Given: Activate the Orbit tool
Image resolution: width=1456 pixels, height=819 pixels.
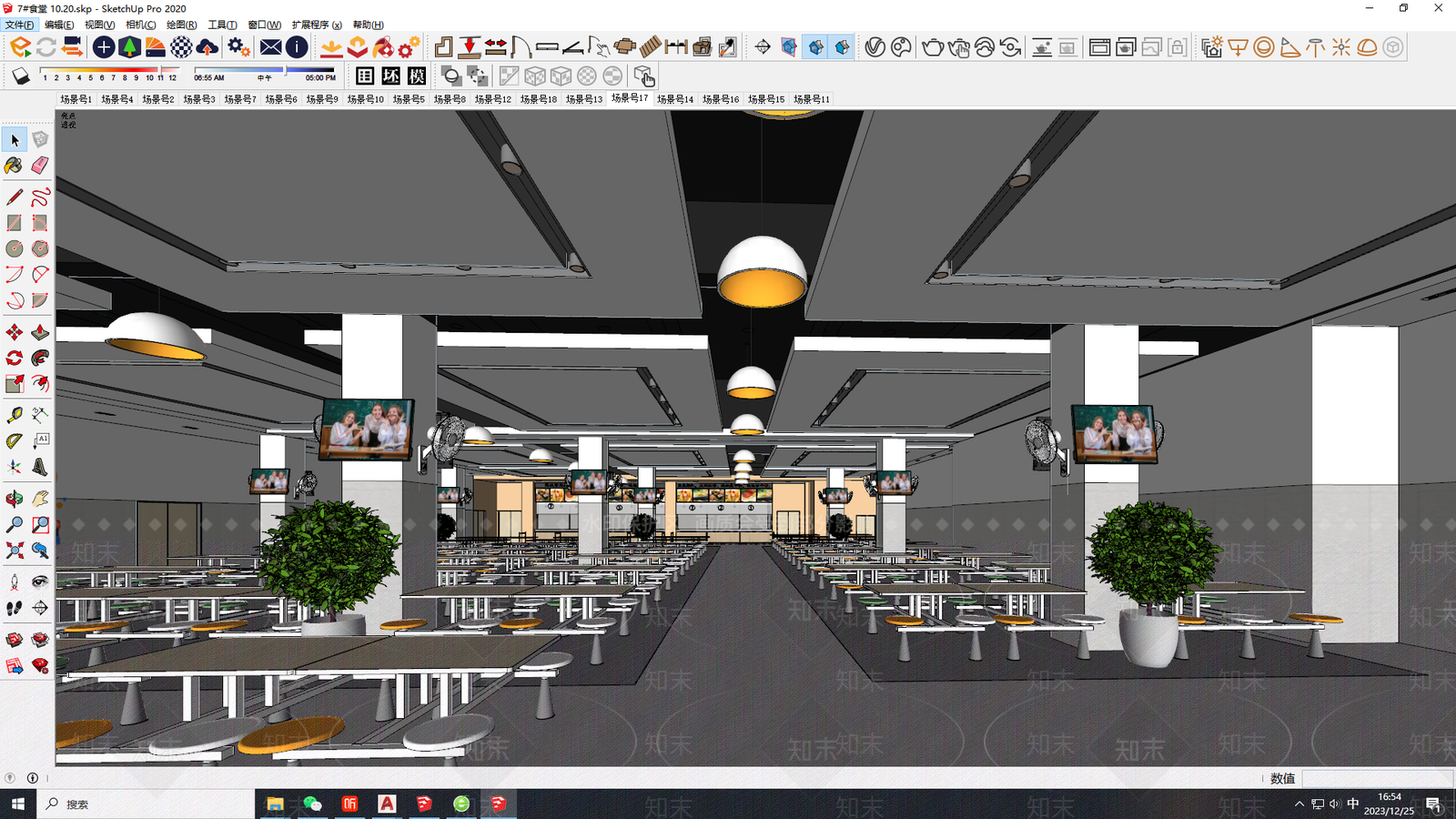Looking at the screenshot, I should pyautogui.click(x=14, y=499).
